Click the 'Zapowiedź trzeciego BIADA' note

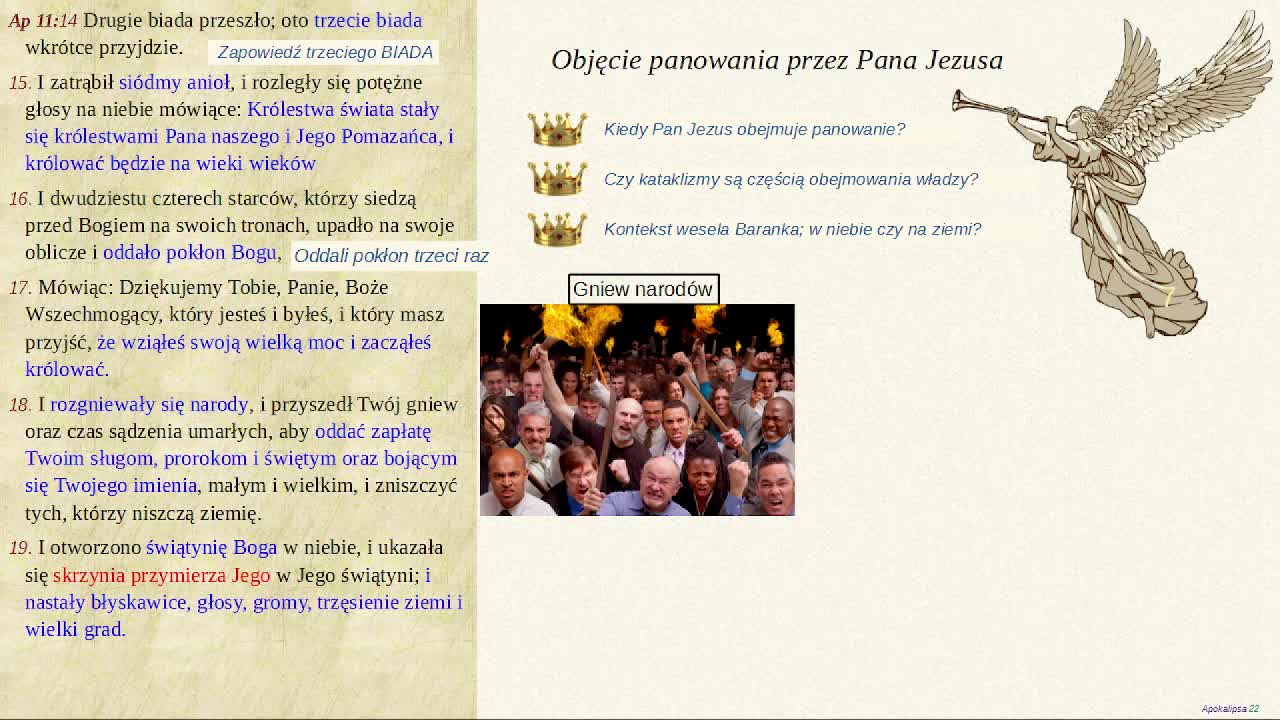(x=325, y=52)
